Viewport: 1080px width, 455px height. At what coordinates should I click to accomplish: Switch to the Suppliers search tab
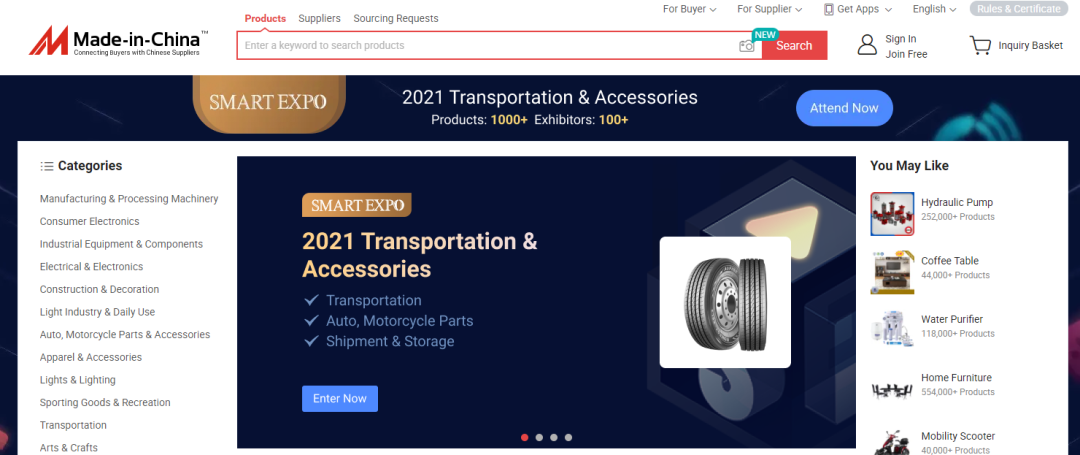point(320,19)
